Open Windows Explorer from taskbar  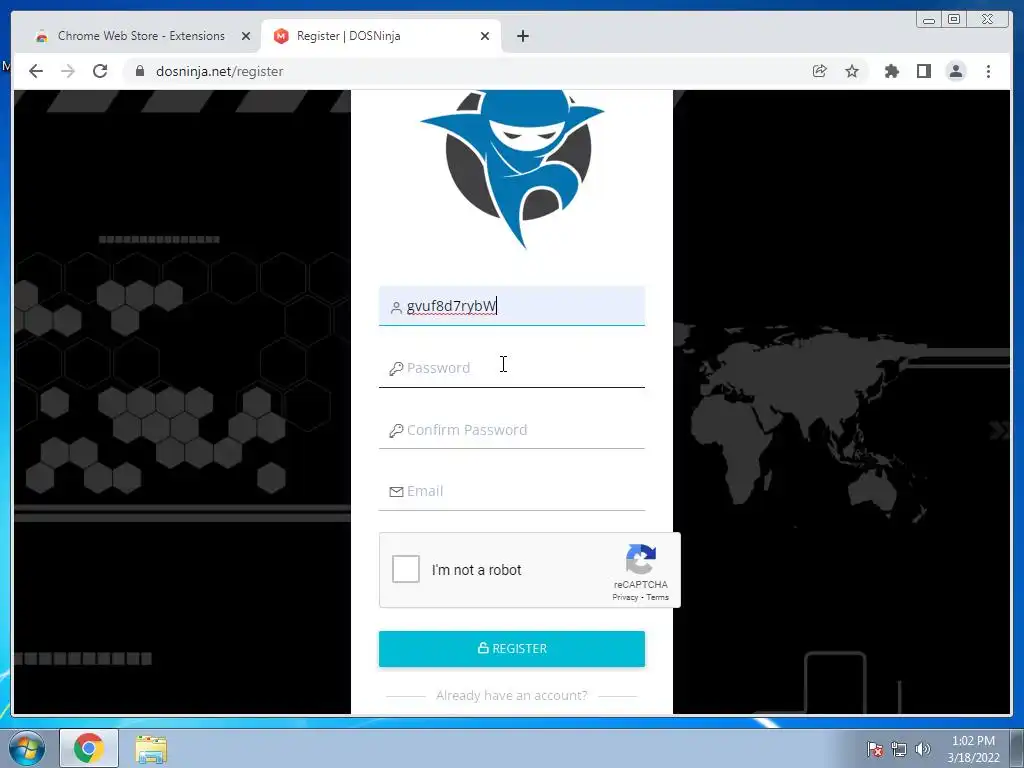coord(151,748)
